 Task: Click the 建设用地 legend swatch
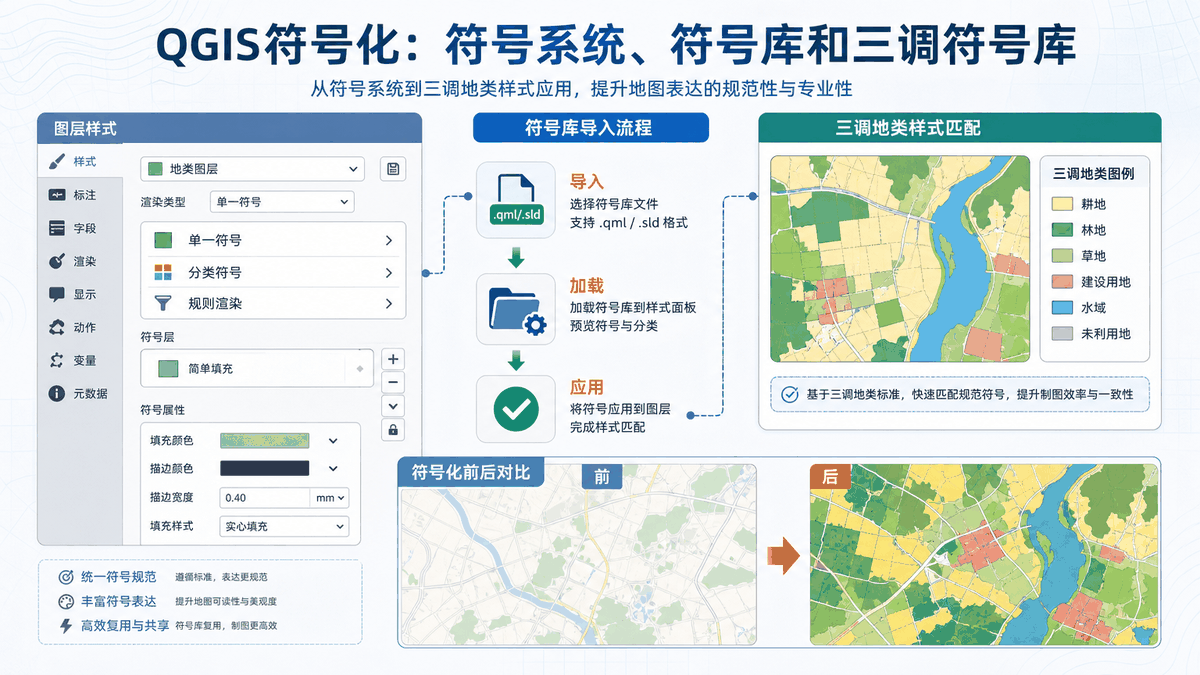coord(1062,282)
